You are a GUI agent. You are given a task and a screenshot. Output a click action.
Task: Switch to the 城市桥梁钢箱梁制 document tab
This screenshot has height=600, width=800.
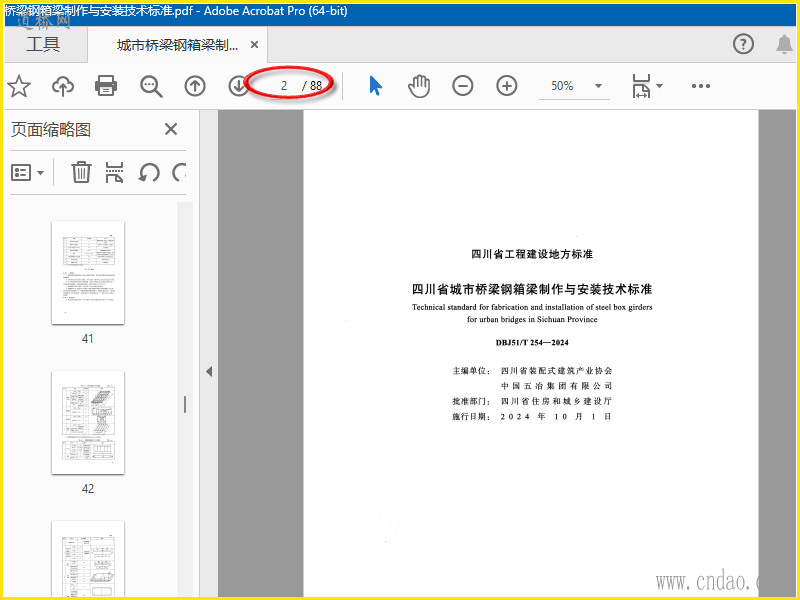(x=177, y=45)
